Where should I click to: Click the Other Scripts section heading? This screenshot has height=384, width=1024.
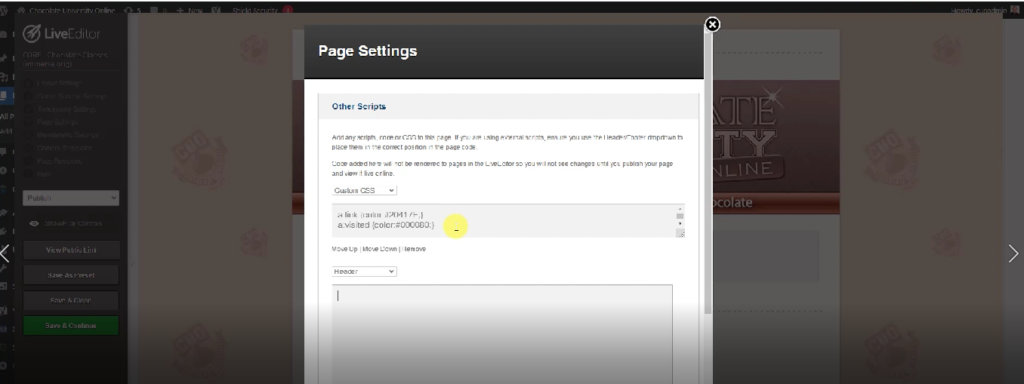pos(359,106)
